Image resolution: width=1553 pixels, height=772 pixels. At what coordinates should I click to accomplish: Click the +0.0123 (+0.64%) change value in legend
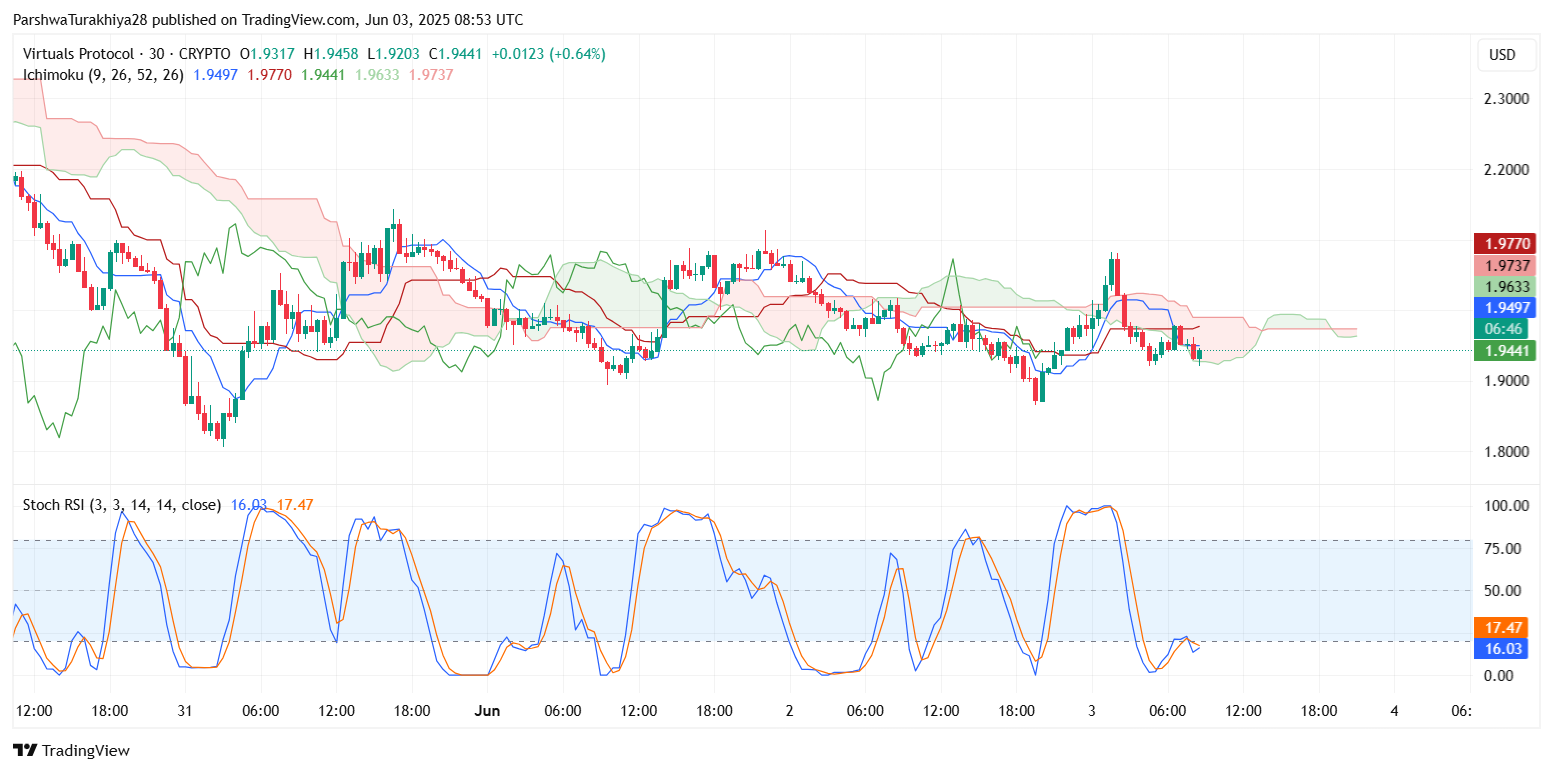point(548,54)
